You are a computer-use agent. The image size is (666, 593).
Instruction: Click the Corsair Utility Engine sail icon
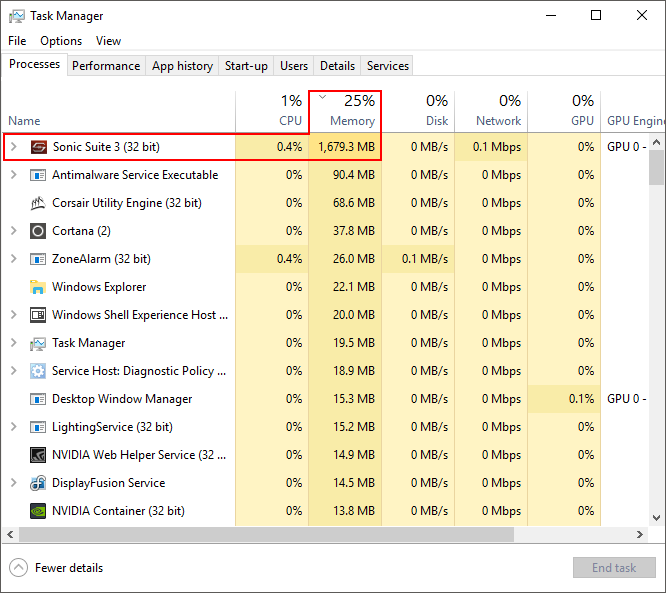tap(38, 203)
